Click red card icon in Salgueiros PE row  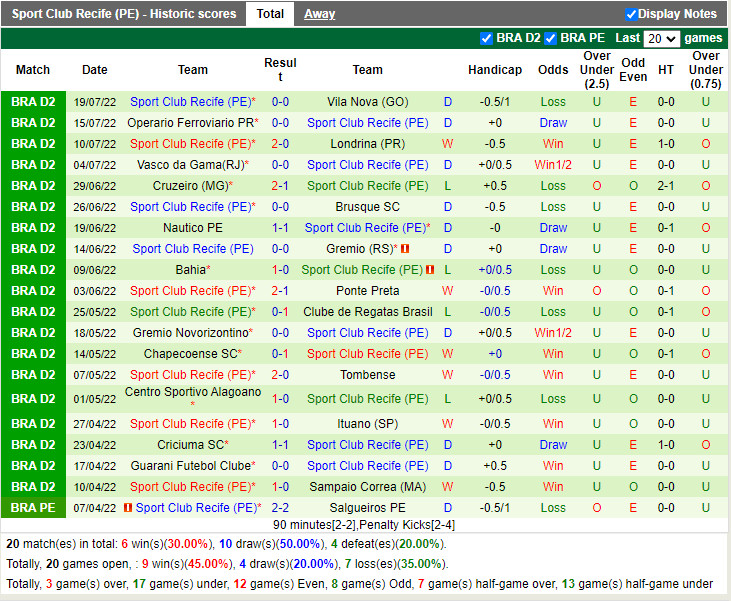click(x=128, y=508)
